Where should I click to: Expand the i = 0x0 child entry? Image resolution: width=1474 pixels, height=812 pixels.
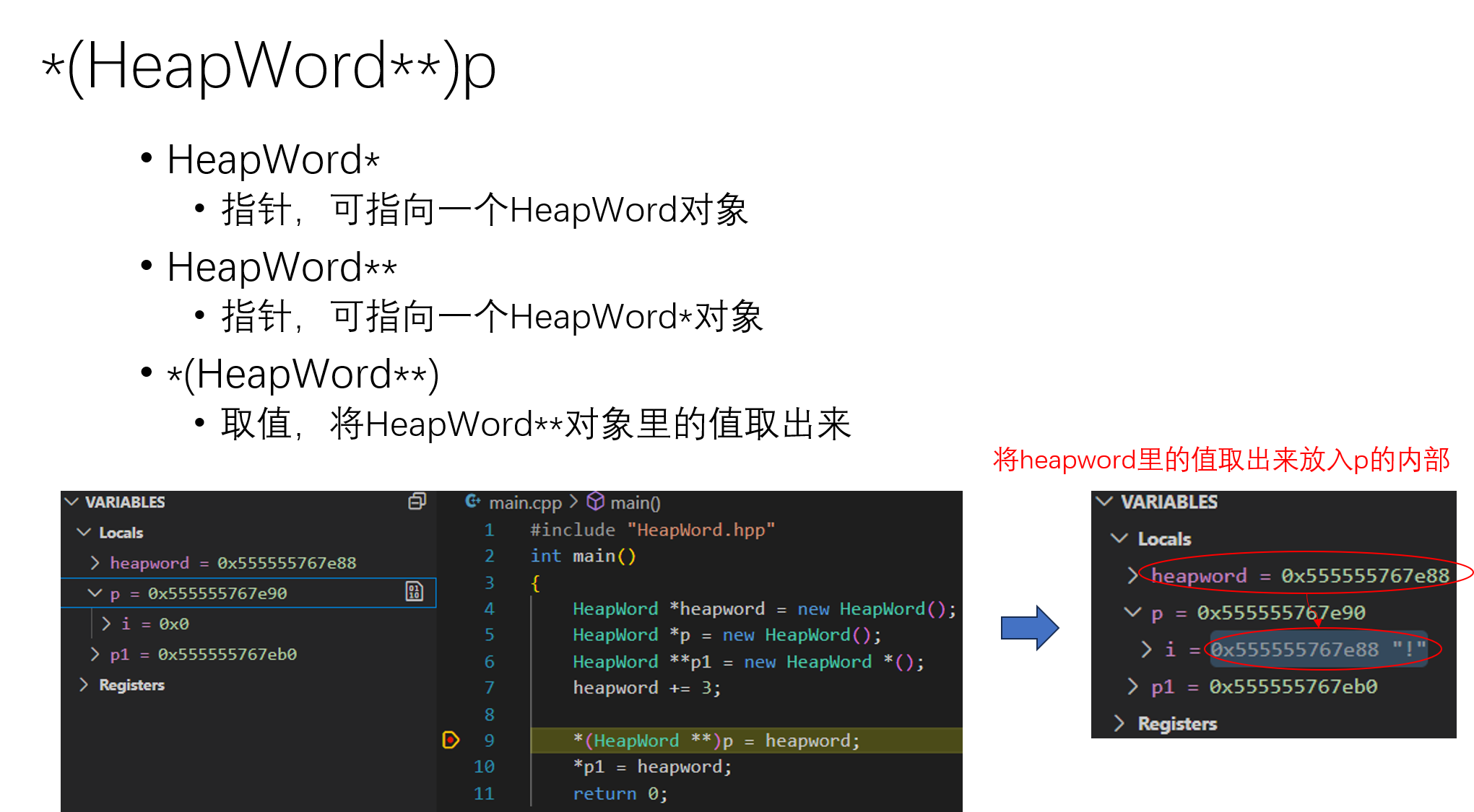tap(106, 624)
